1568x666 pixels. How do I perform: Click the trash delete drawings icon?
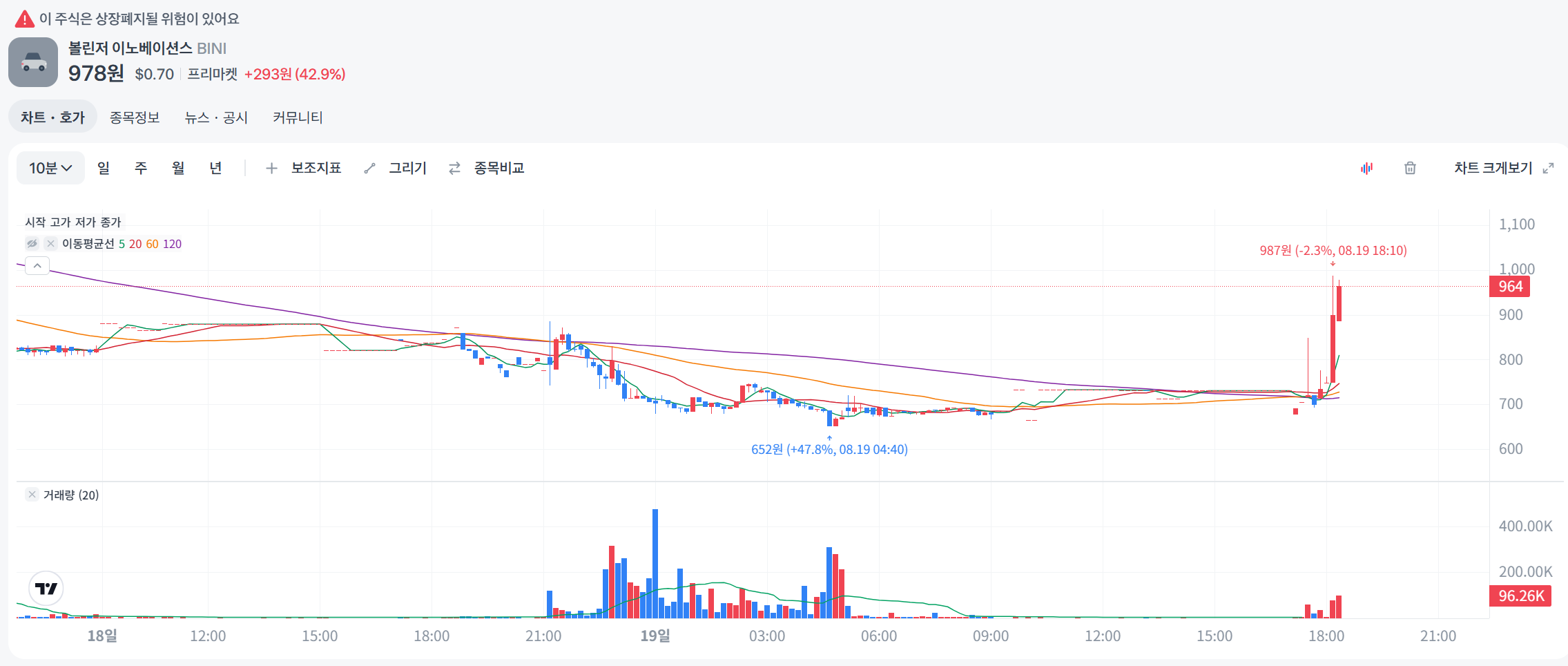click(x=1410, y=168)
